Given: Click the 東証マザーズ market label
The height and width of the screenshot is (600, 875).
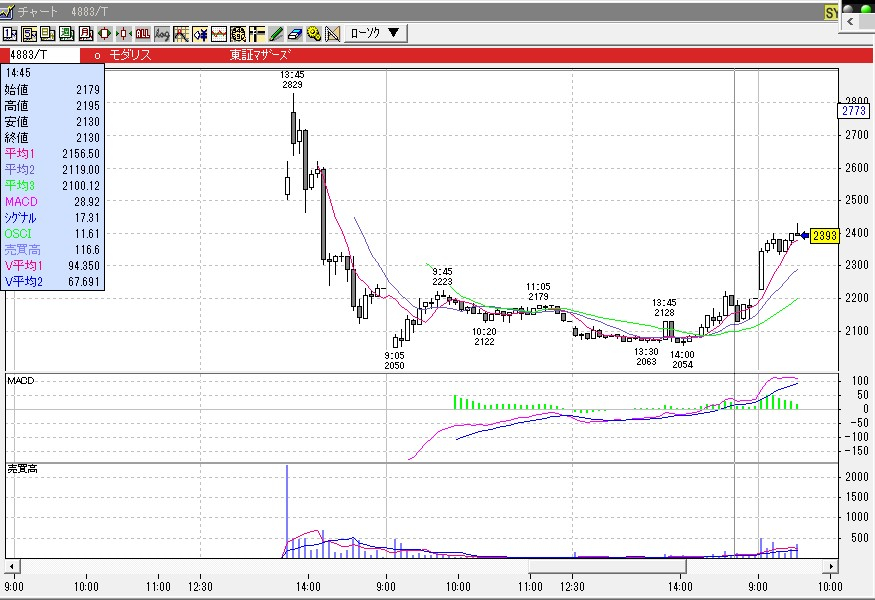Looking at the screenshot, I should coord(260,55).
